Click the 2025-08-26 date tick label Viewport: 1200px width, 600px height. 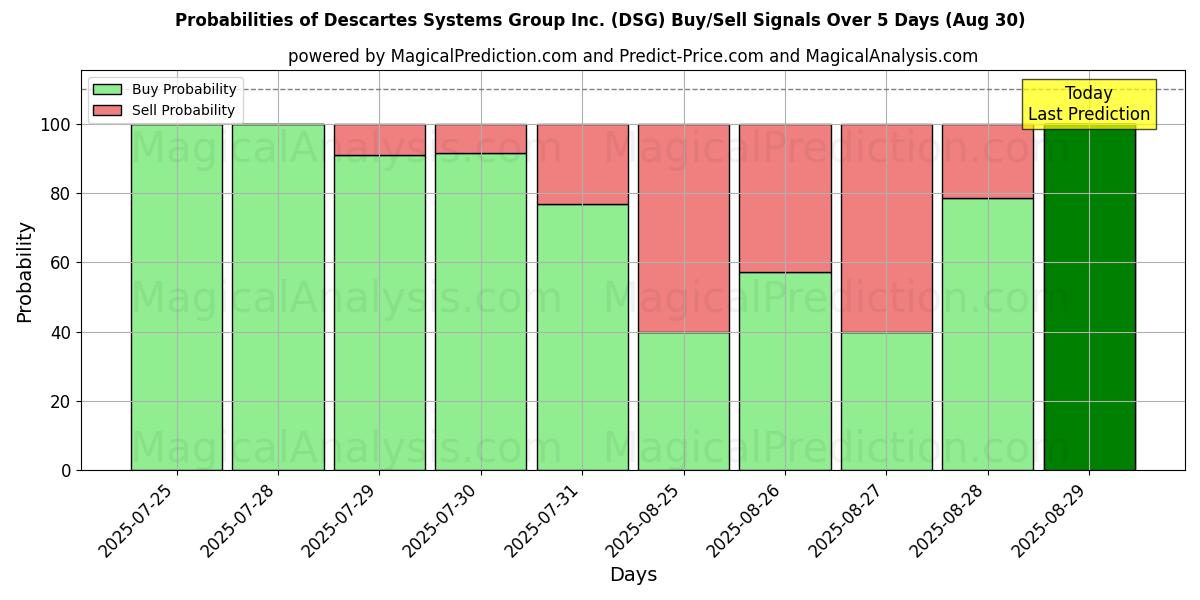point(747,520)
